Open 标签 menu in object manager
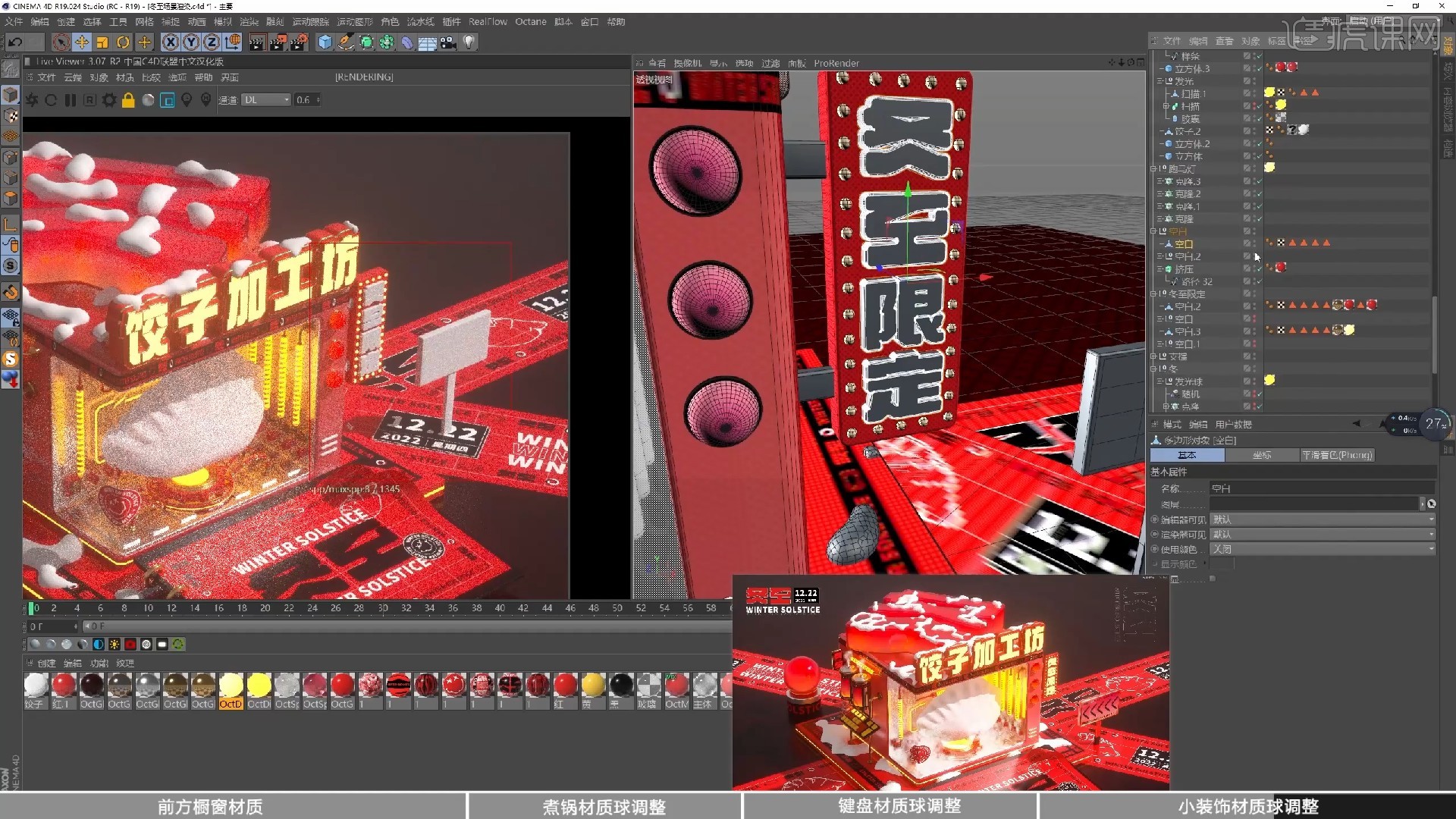 [x=1276, y=41]
